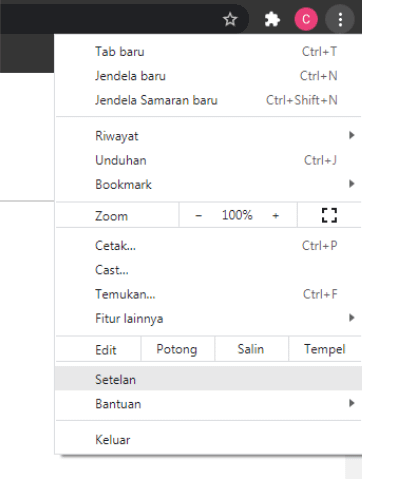Expand the Bantuan submenu arrow
417x479 pixels.
(351, 403)
